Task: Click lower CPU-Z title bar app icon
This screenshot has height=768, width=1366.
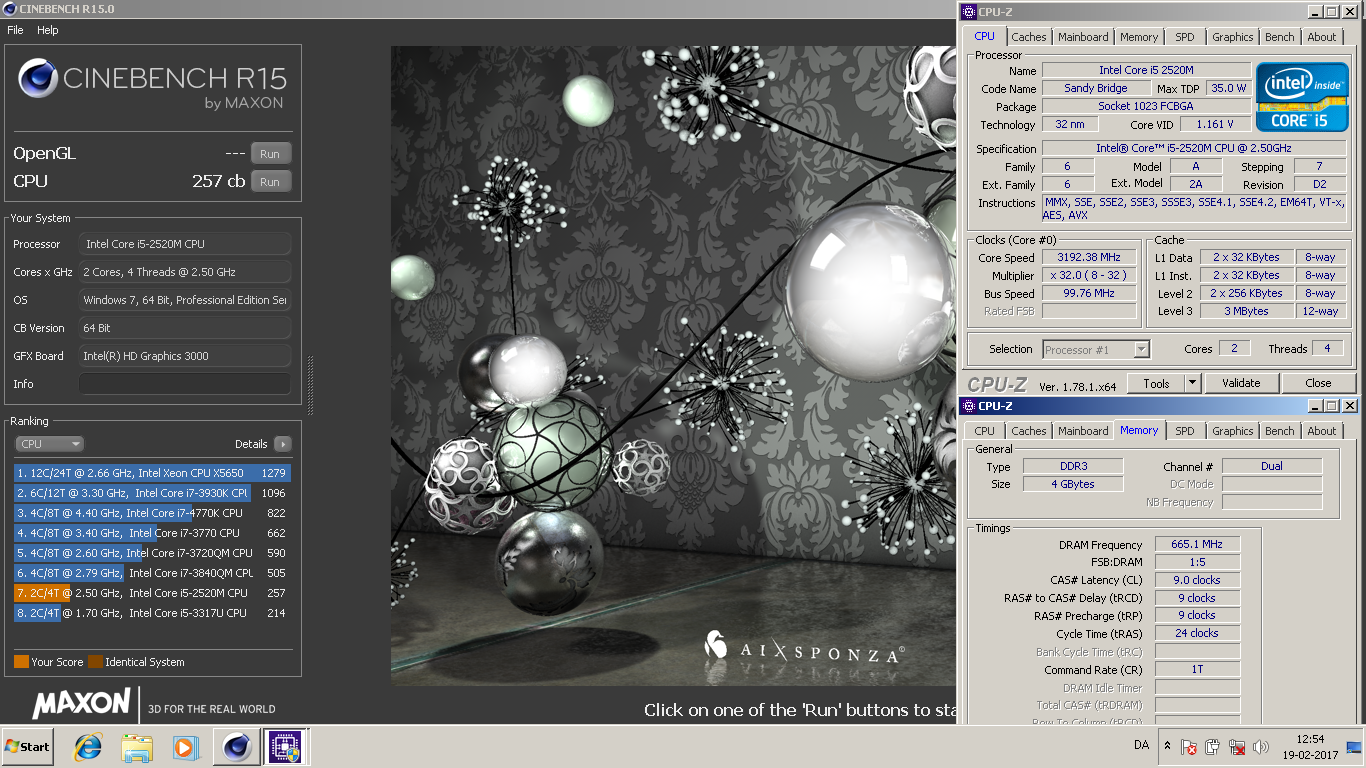Action: 968,406
